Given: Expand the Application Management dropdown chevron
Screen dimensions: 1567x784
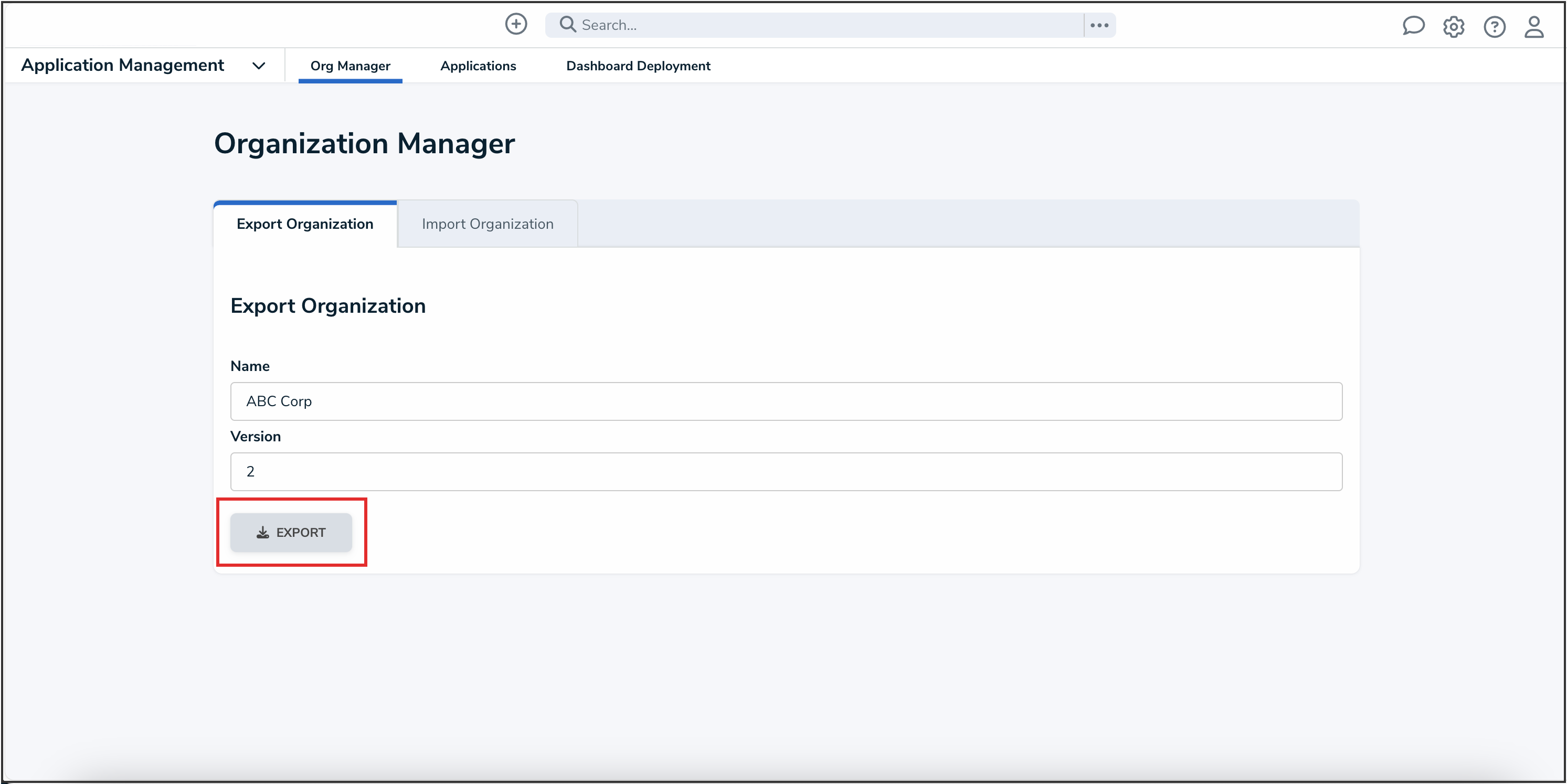Looking at the screenshot, I should [259, 66].
